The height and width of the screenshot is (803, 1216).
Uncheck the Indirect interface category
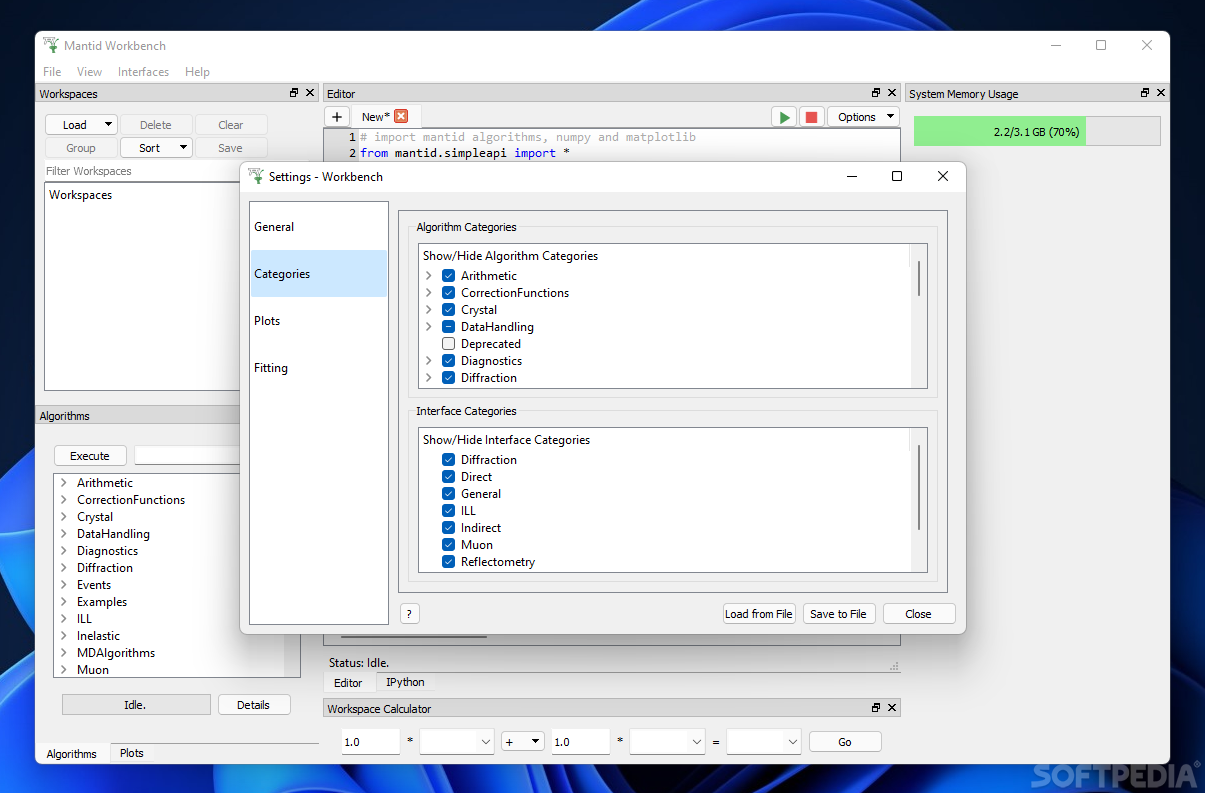click(448, 528)
